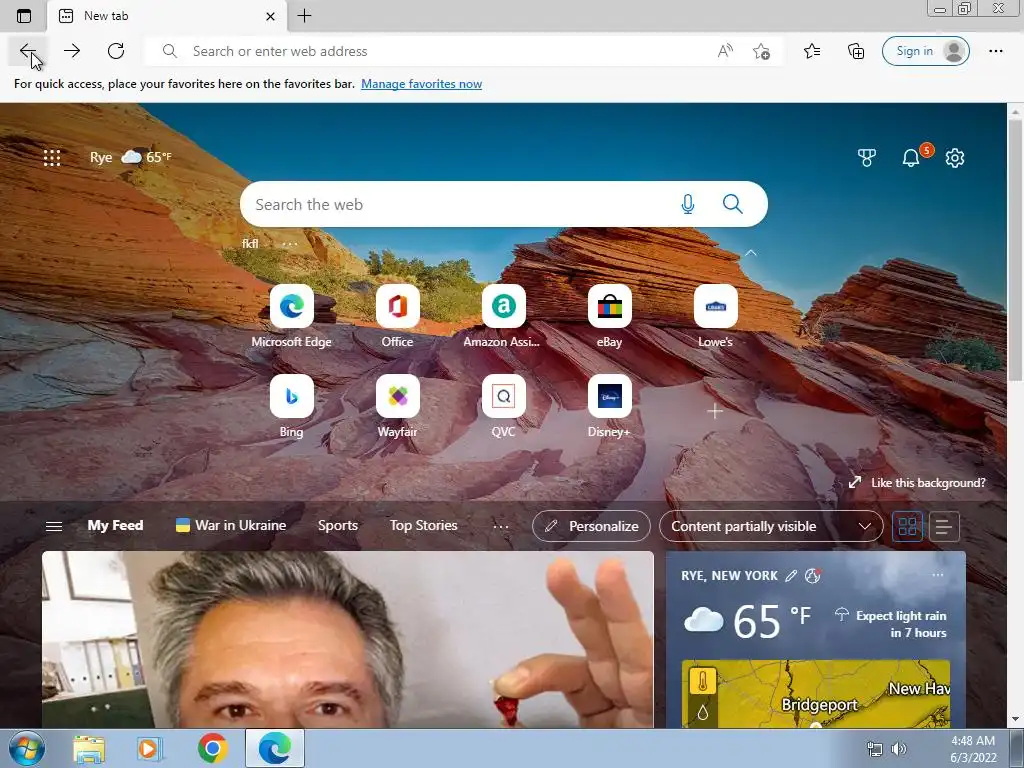Viewport: 1024px width, 768px height.
Task: Select War in Ukraine tab
Action: (231, 525)
